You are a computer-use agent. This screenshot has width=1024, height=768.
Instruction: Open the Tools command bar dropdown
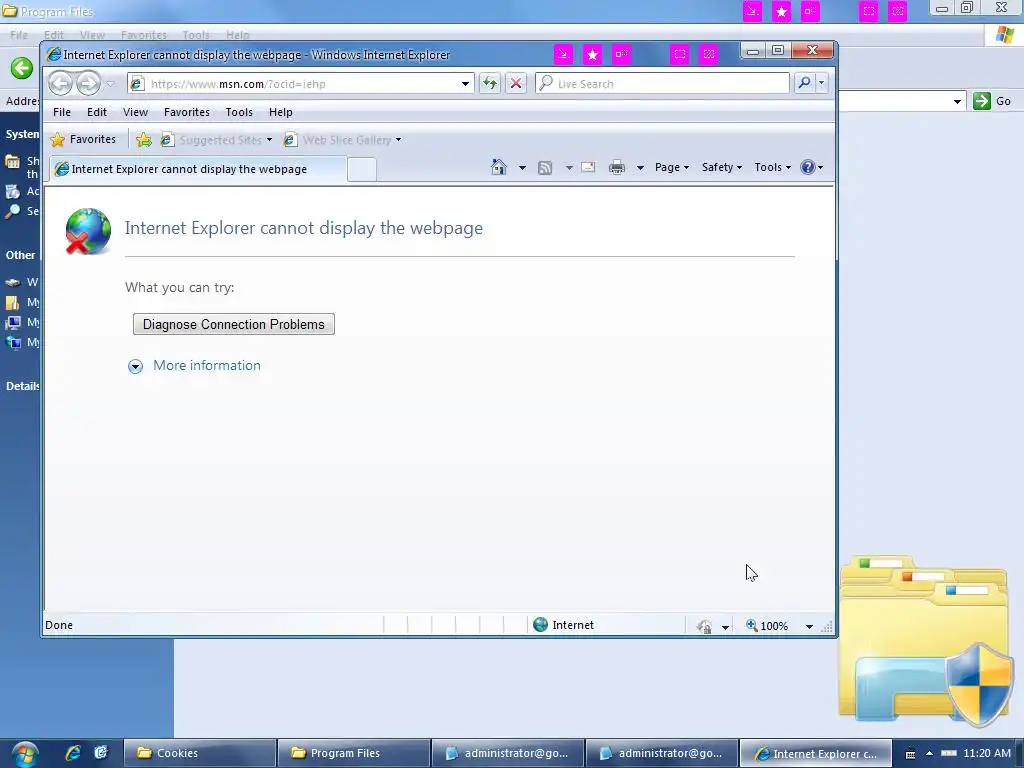coord(773,167)
